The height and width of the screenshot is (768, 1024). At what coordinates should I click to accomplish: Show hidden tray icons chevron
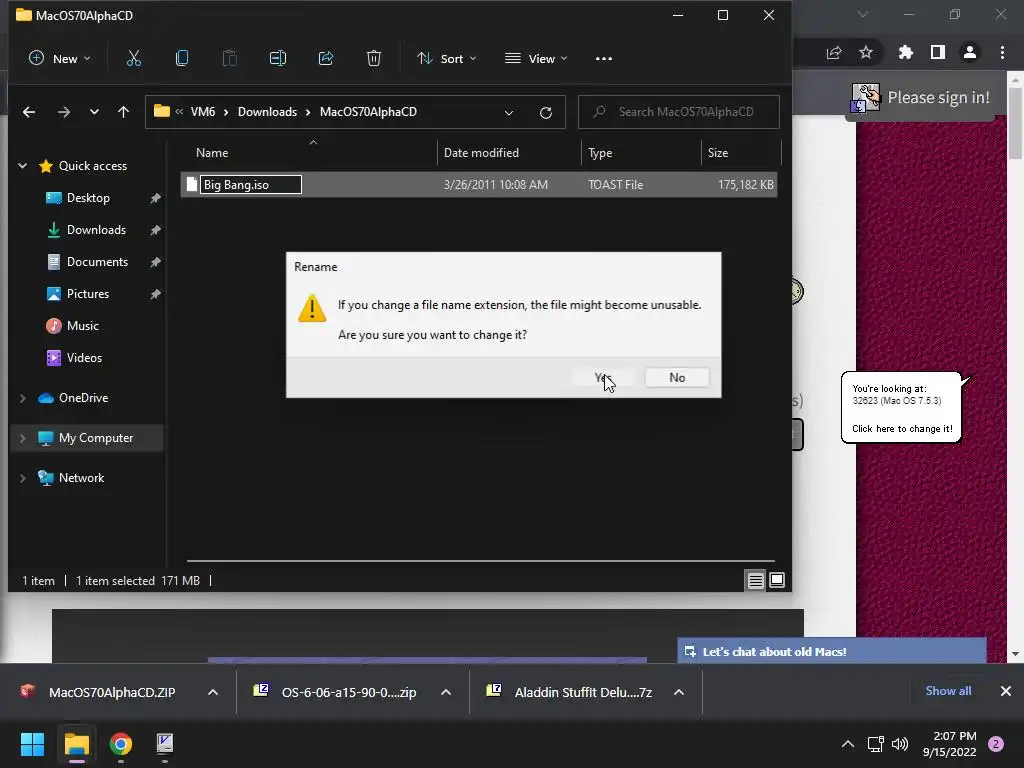(x=848, y=744)
